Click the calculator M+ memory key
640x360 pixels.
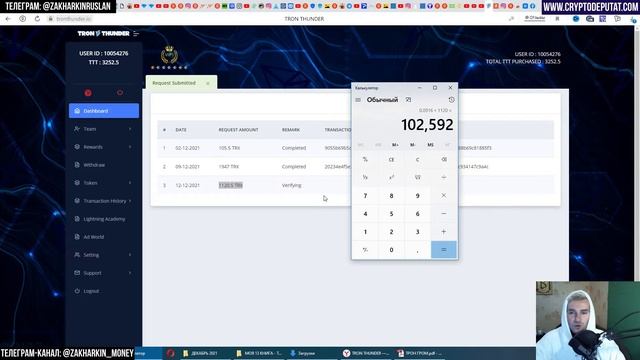(395, 145)
